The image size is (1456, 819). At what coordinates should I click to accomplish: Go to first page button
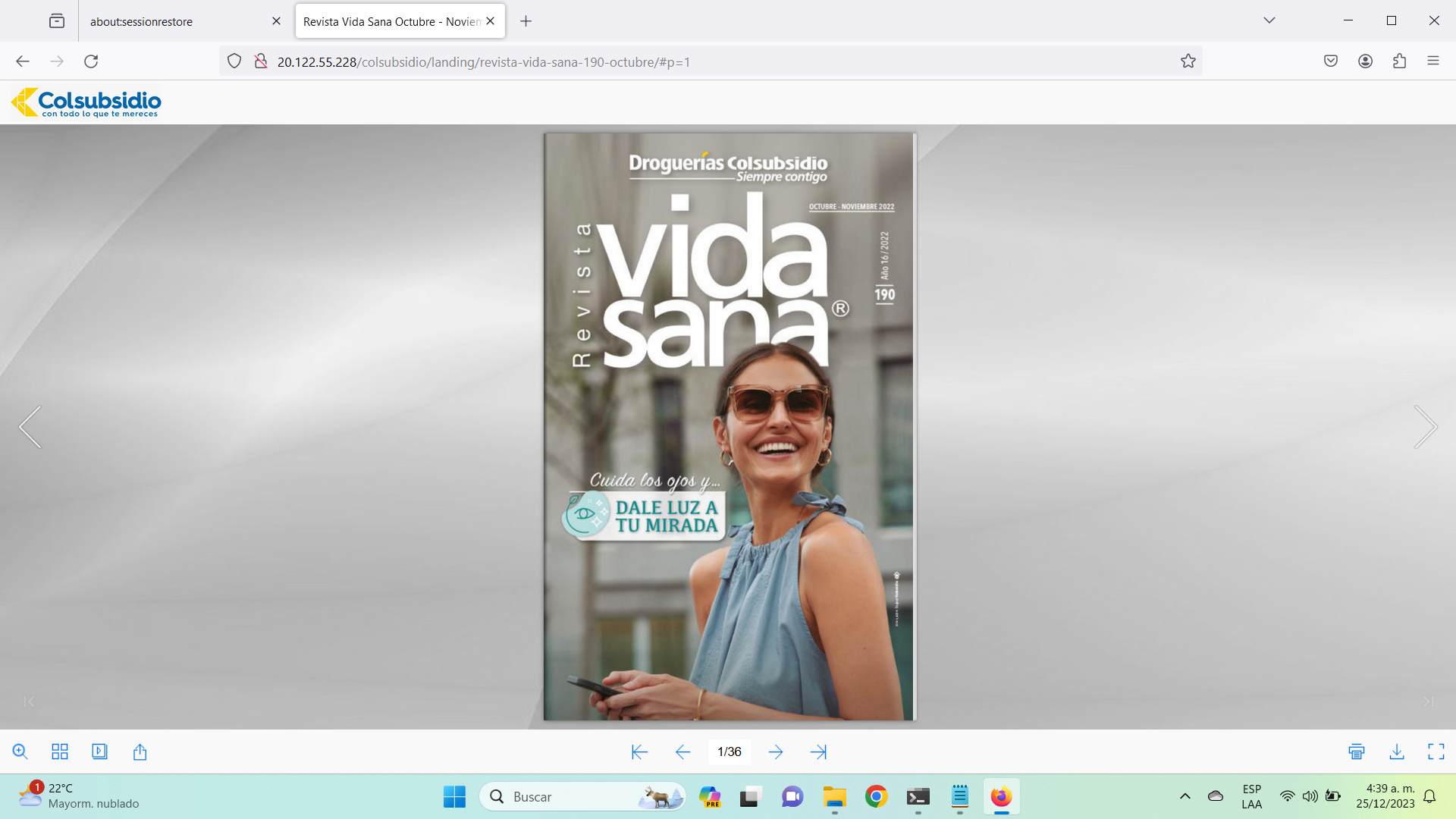639,752
